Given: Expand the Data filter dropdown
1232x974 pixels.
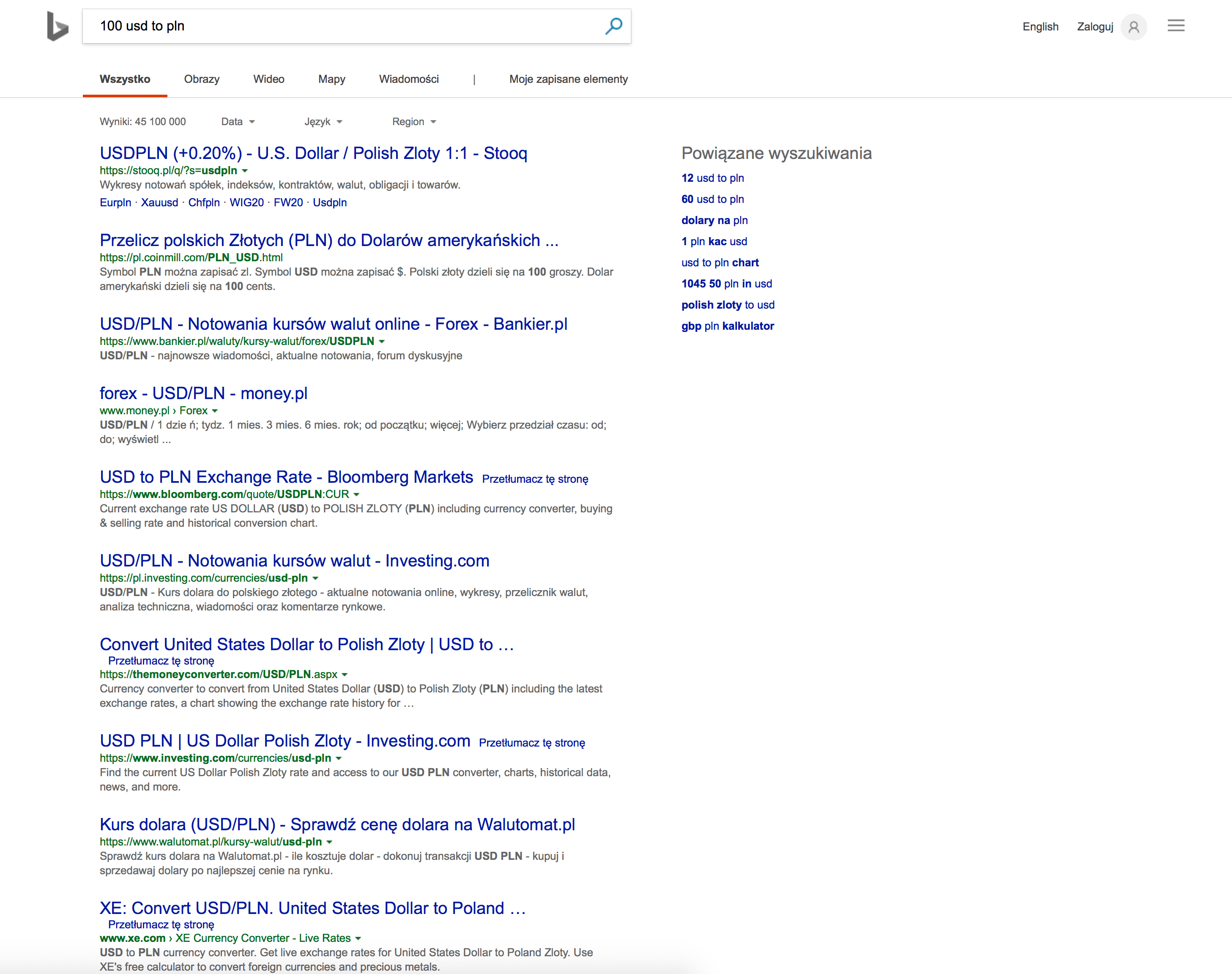Looking at the screenshot, I should 238,121.
